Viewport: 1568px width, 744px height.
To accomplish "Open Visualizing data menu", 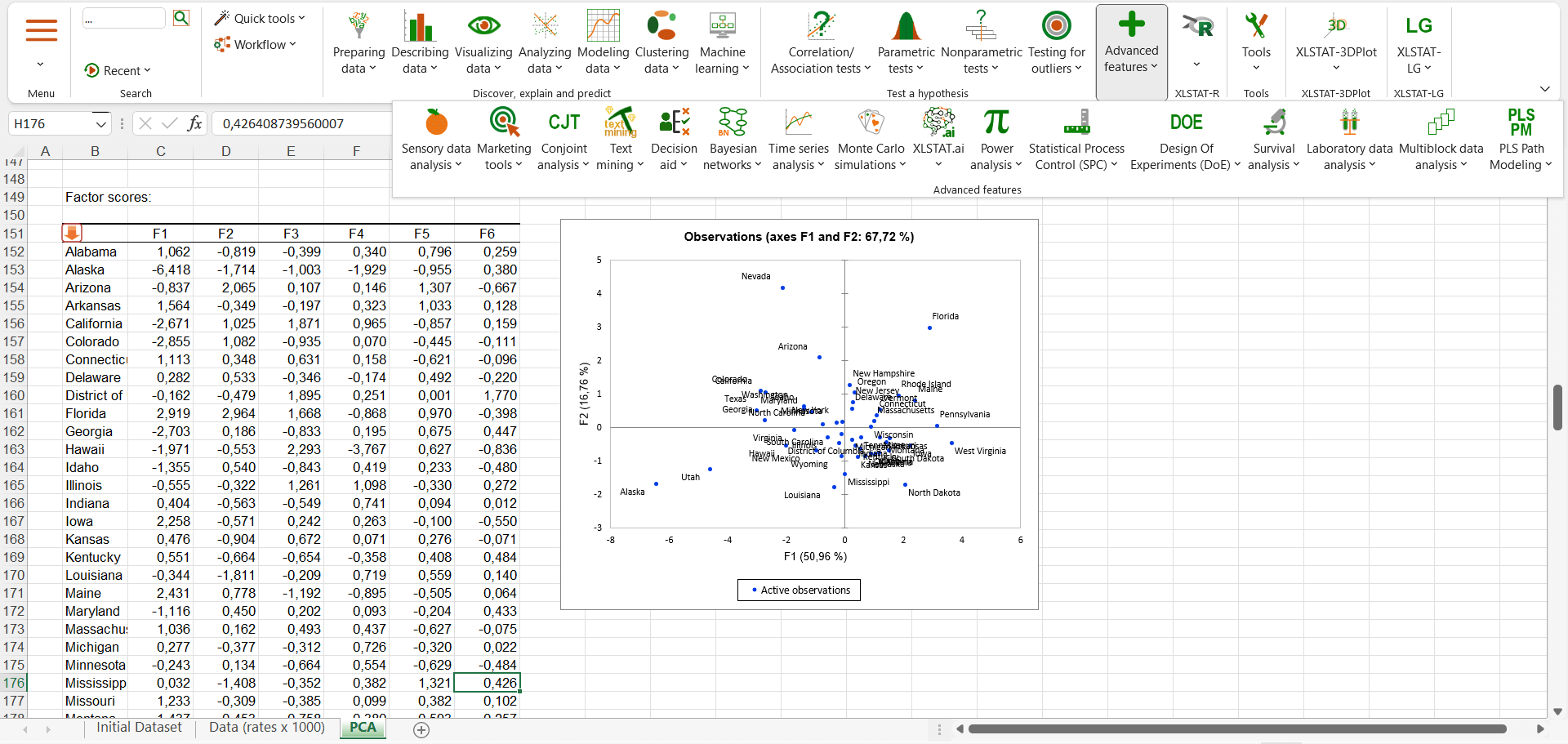I will (x=483, y=44).
